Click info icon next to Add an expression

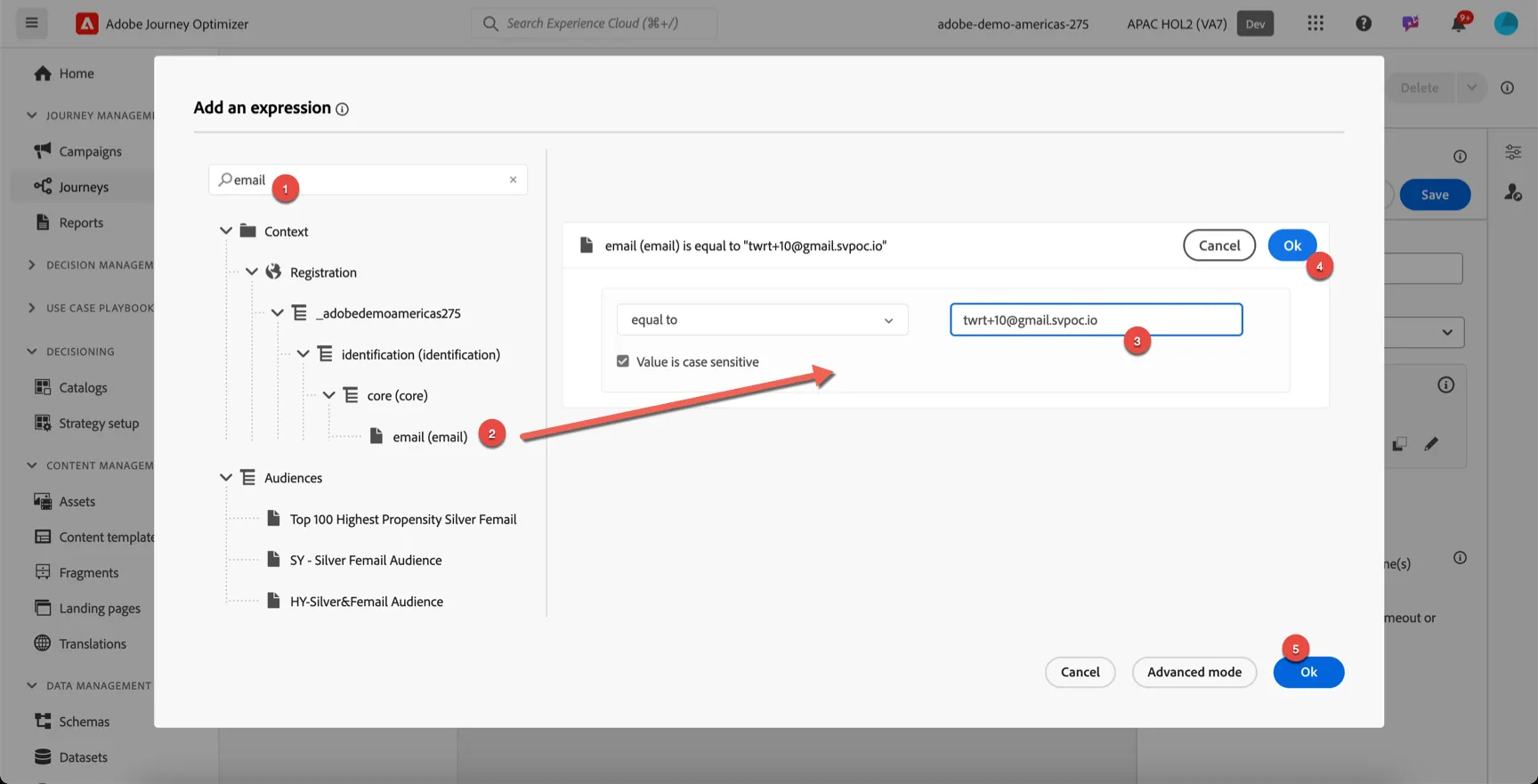coord(342,109)
